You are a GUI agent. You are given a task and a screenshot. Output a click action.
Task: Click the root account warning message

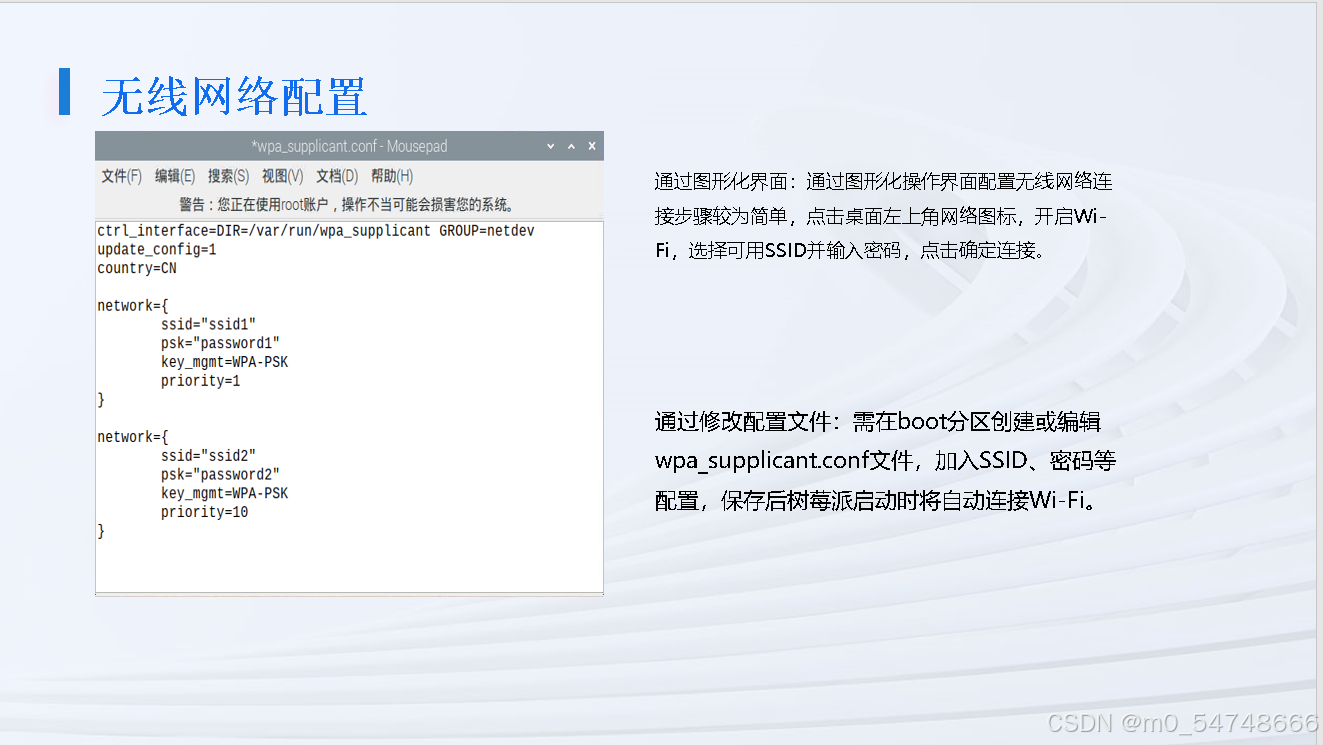(347, 205)
